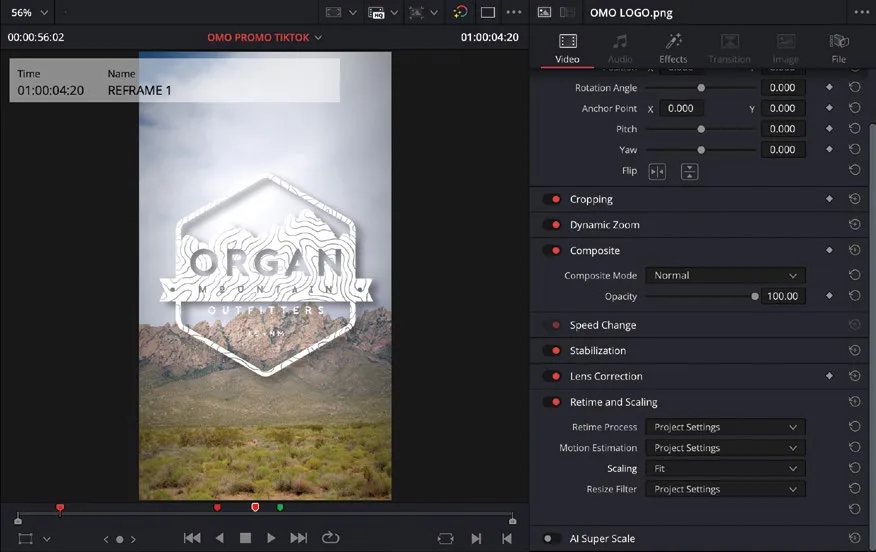
Task: Click the Flip vertical button
Action: pos(689,172)
